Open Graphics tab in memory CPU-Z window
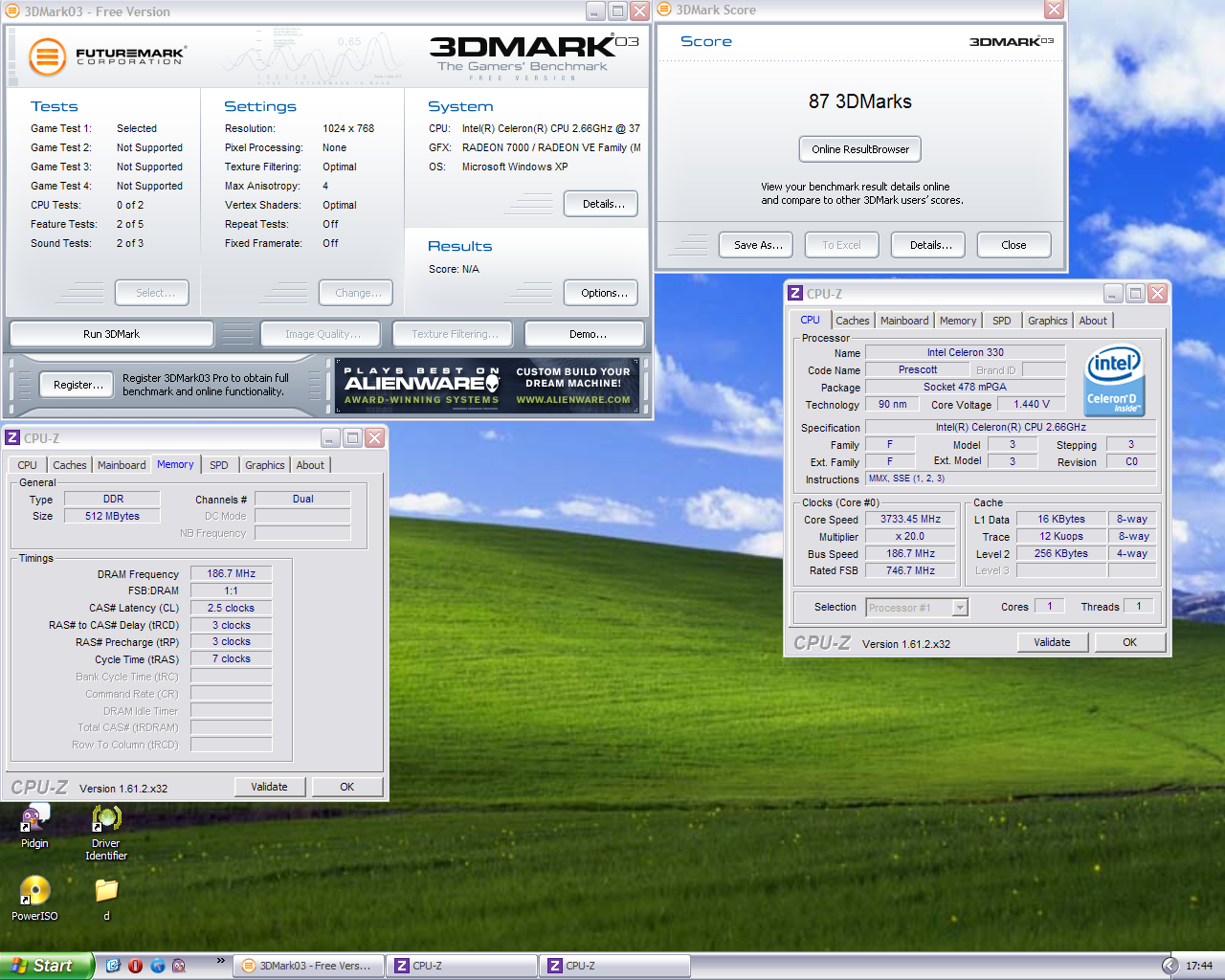Viewport: 1225px width, 980px height. click(x=265, y=465)
